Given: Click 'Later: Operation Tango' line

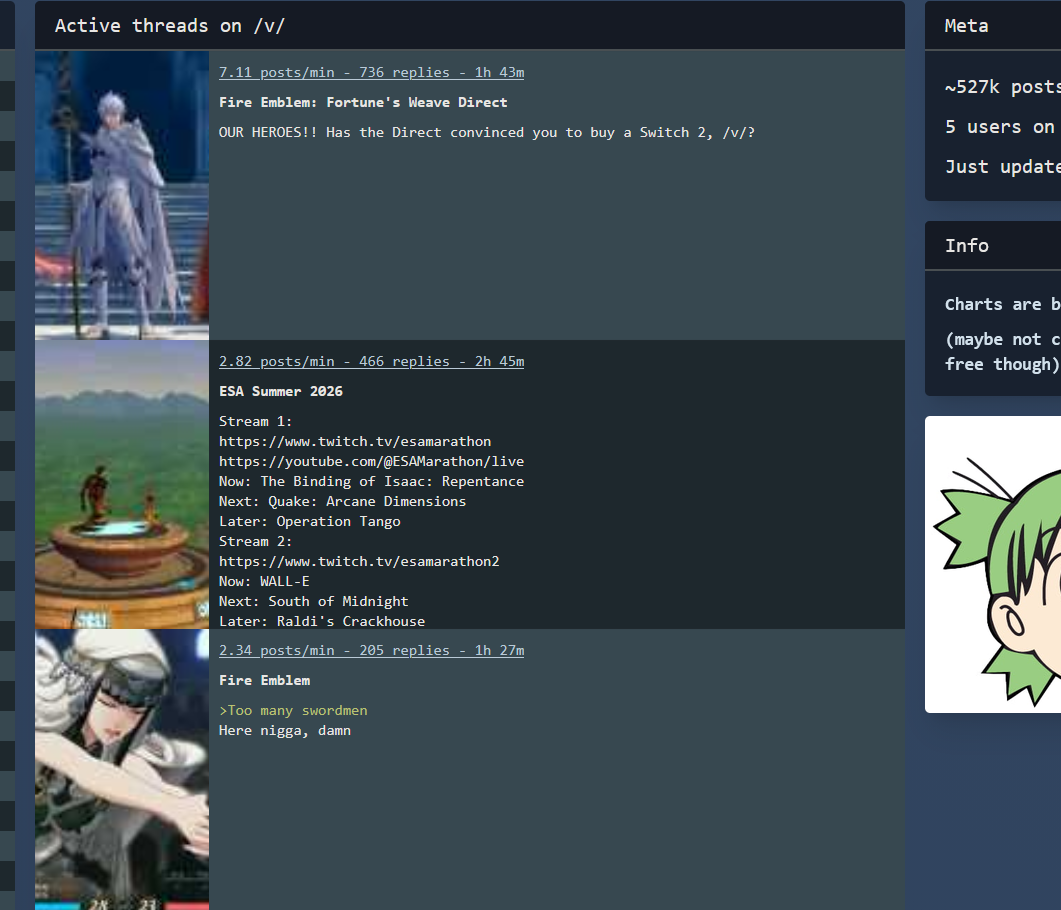Looking at the screenshot, I should (309, 522).
